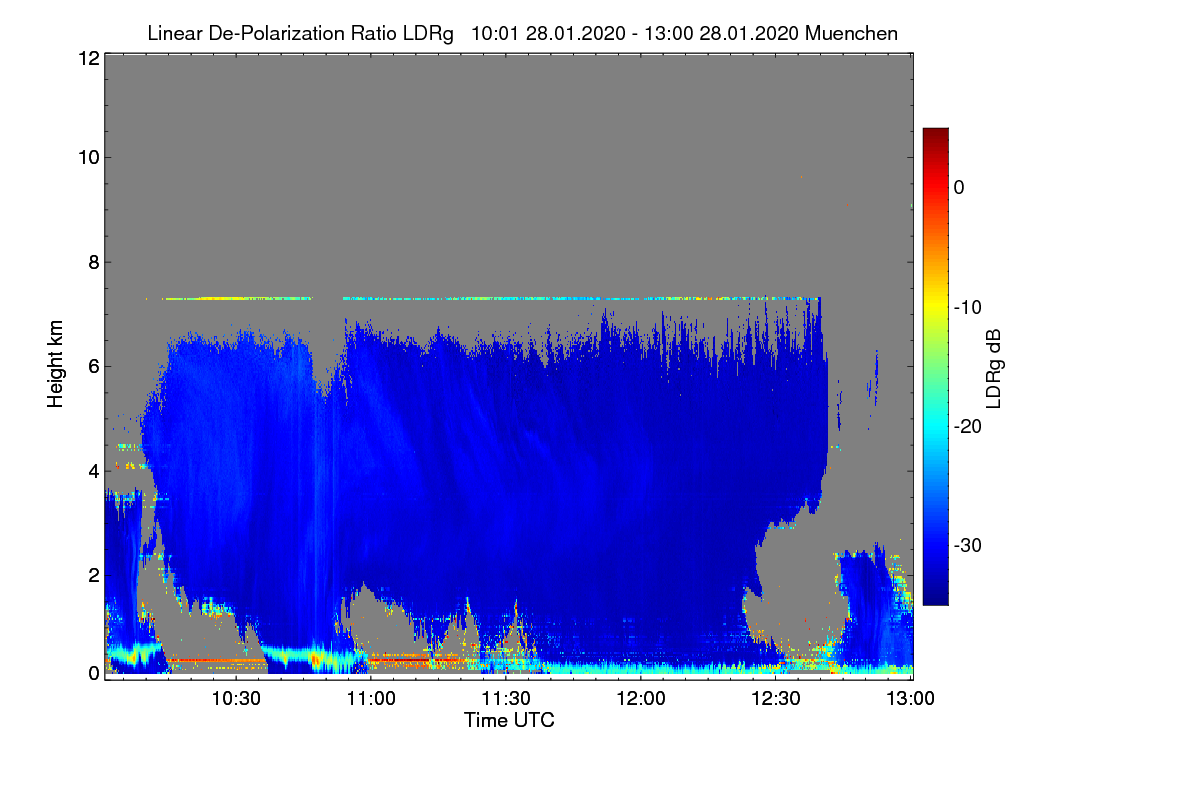The image size is (1200, 800).
Task: Click the colorbar -10 label
Action: pos(969,307)
